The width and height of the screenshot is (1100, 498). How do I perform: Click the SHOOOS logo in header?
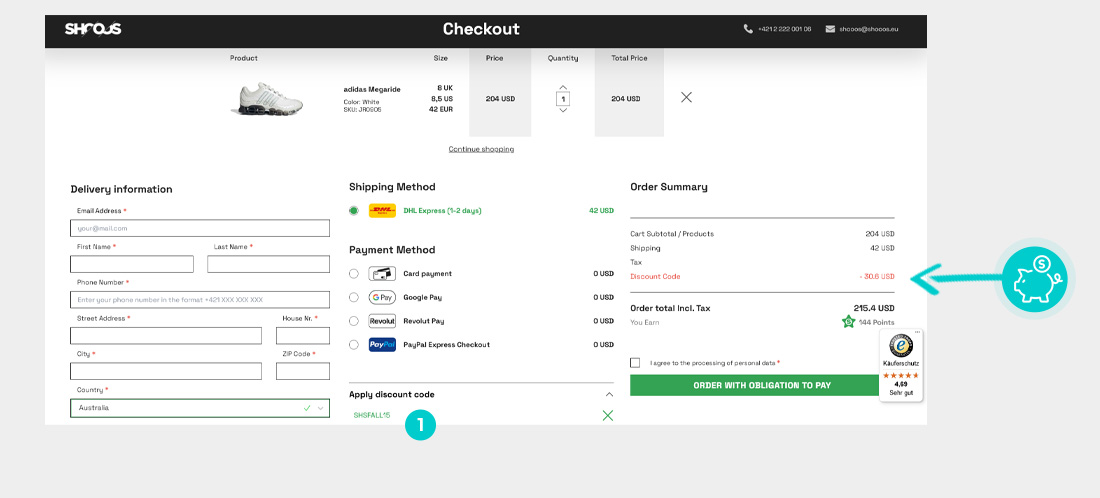pyautogui.click(x=93, y=29)
